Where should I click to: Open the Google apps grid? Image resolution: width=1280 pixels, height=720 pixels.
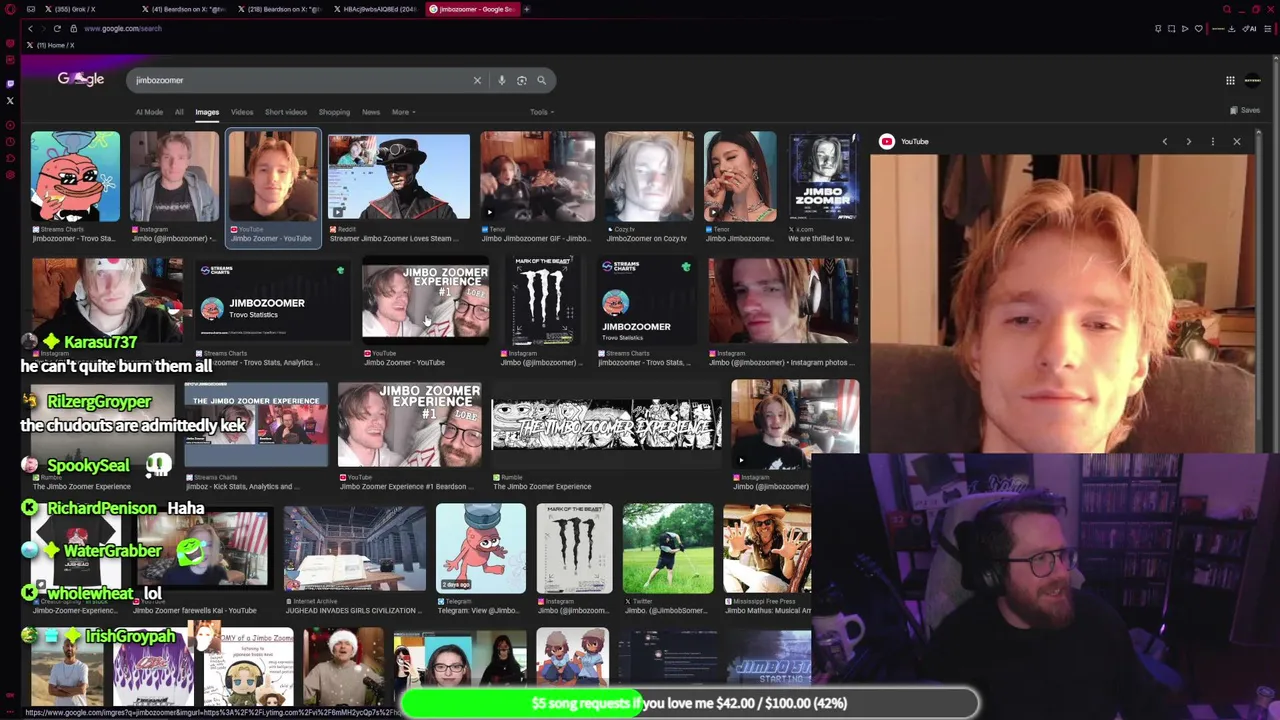click(1230, 80)
